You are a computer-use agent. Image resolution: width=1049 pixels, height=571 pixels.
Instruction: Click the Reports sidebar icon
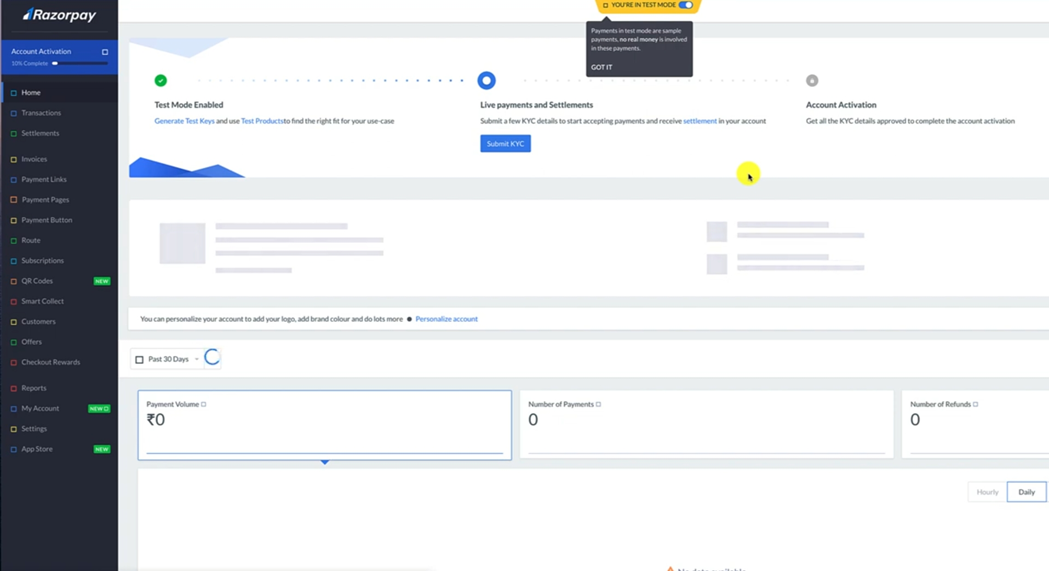[x=13, y=388]
